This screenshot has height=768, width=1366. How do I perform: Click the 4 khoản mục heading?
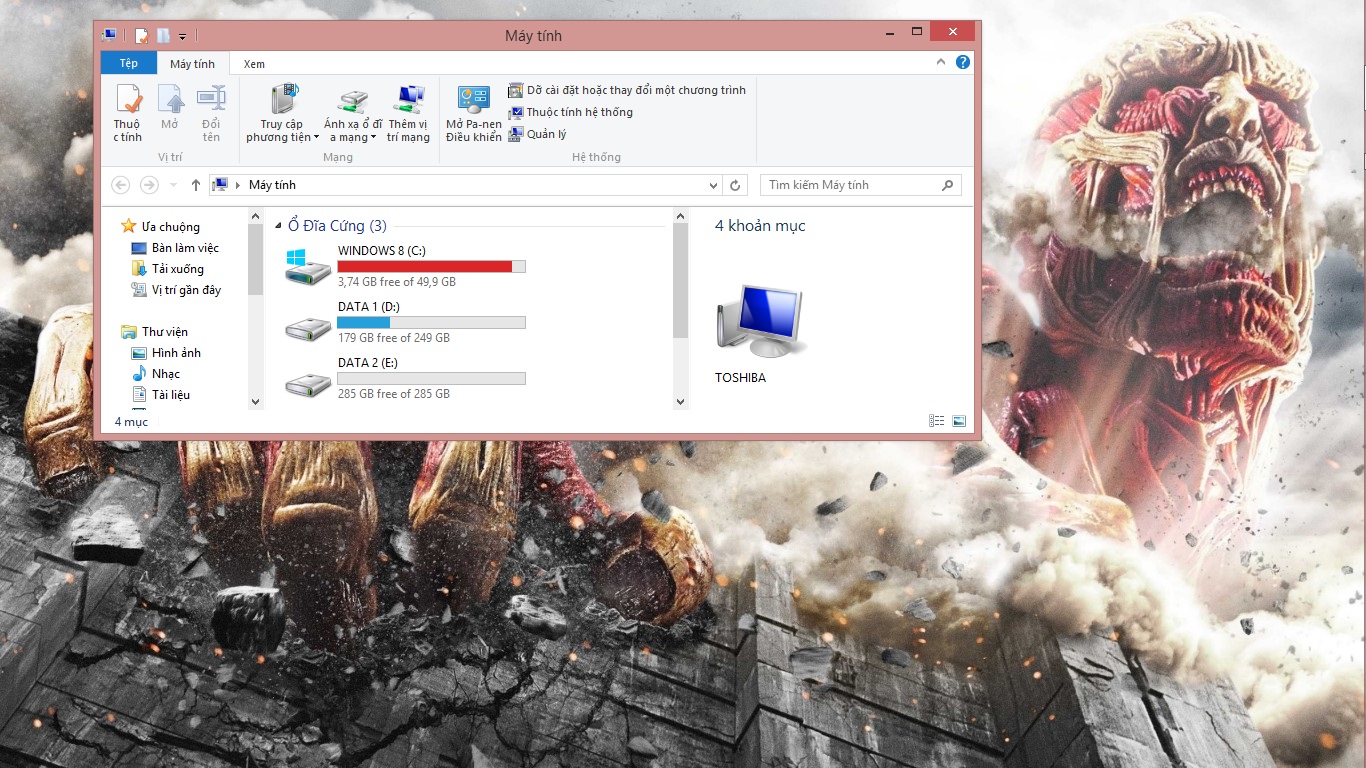[x=760, y=226]
